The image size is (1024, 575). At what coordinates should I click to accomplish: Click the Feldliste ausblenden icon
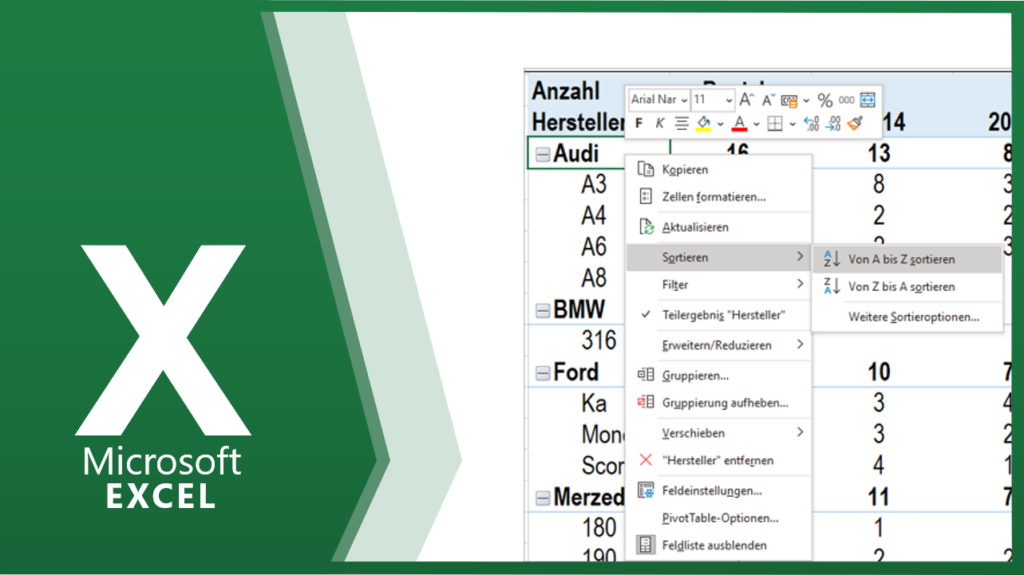click(645, 545)
